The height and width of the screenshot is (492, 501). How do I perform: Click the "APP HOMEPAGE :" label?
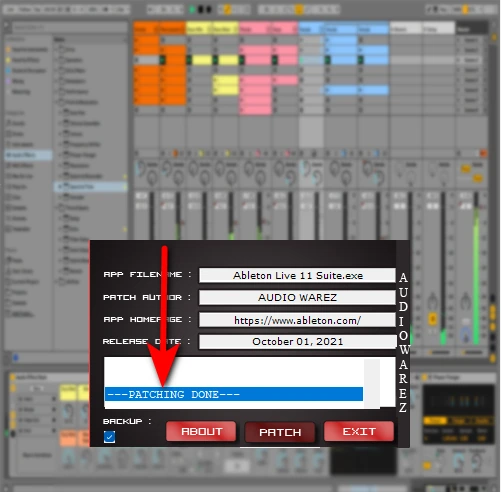point(147,319)
